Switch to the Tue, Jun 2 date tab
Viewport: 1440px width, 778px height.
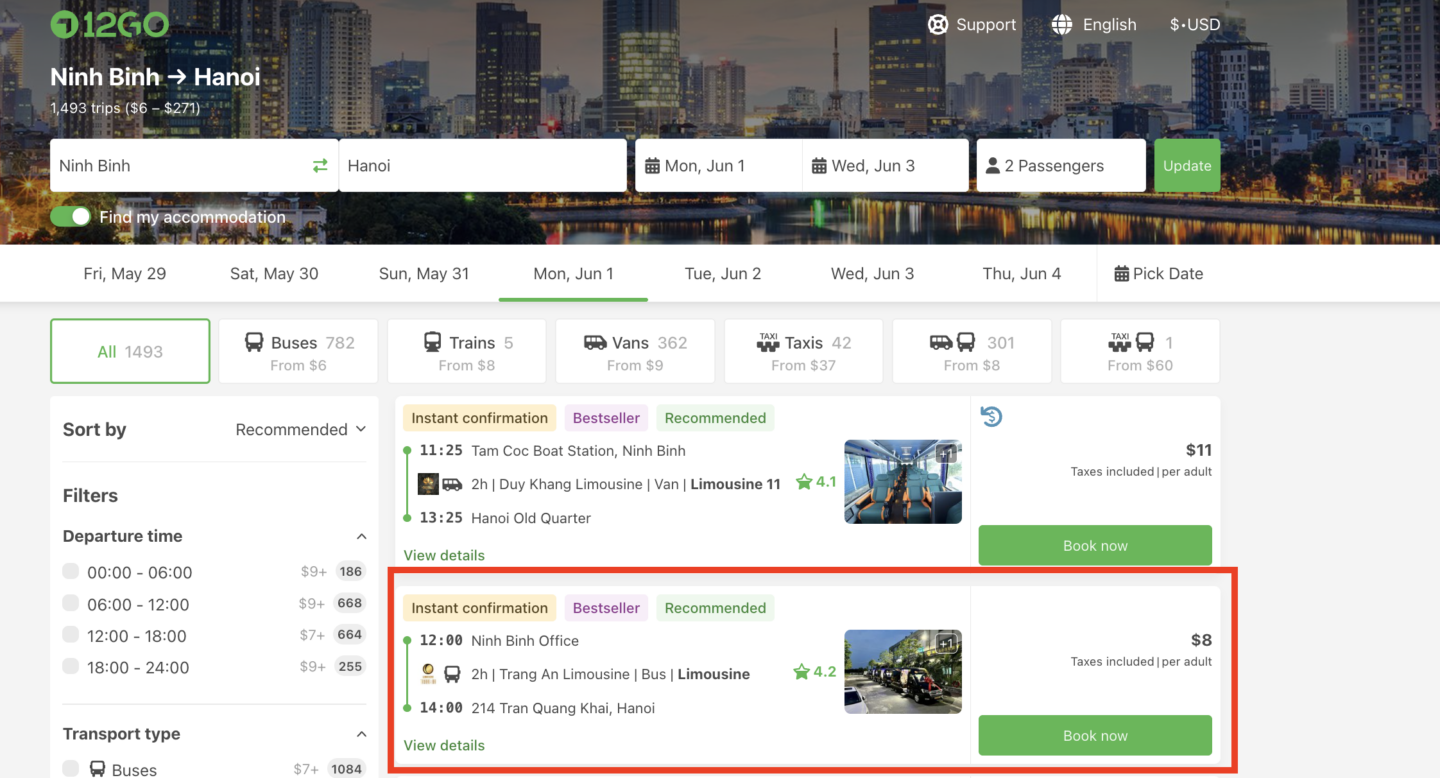coord(723,274)
